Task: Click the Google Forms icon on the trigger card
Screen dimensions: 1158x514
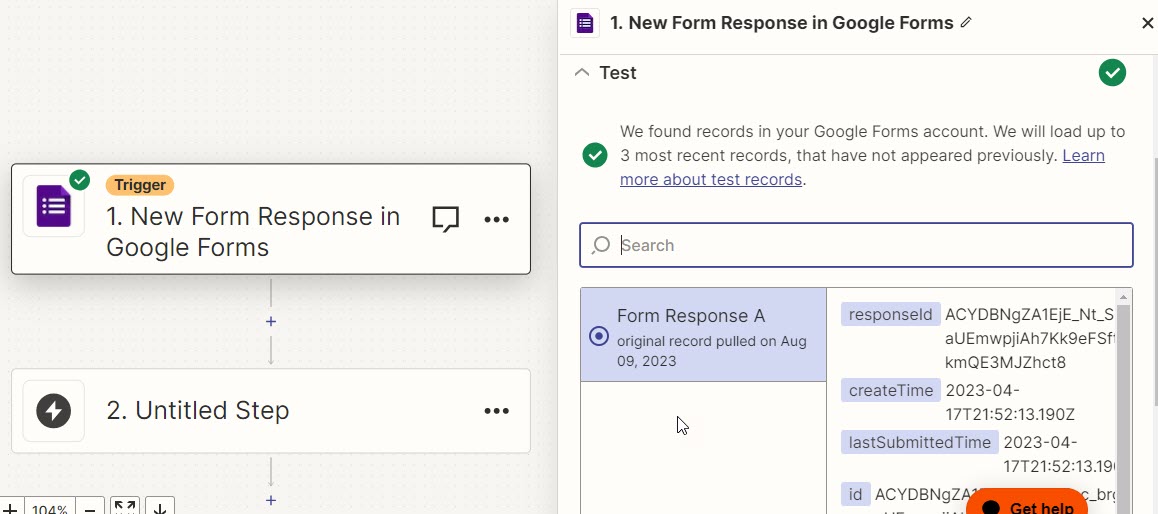Action: click(x=54, y=206)
